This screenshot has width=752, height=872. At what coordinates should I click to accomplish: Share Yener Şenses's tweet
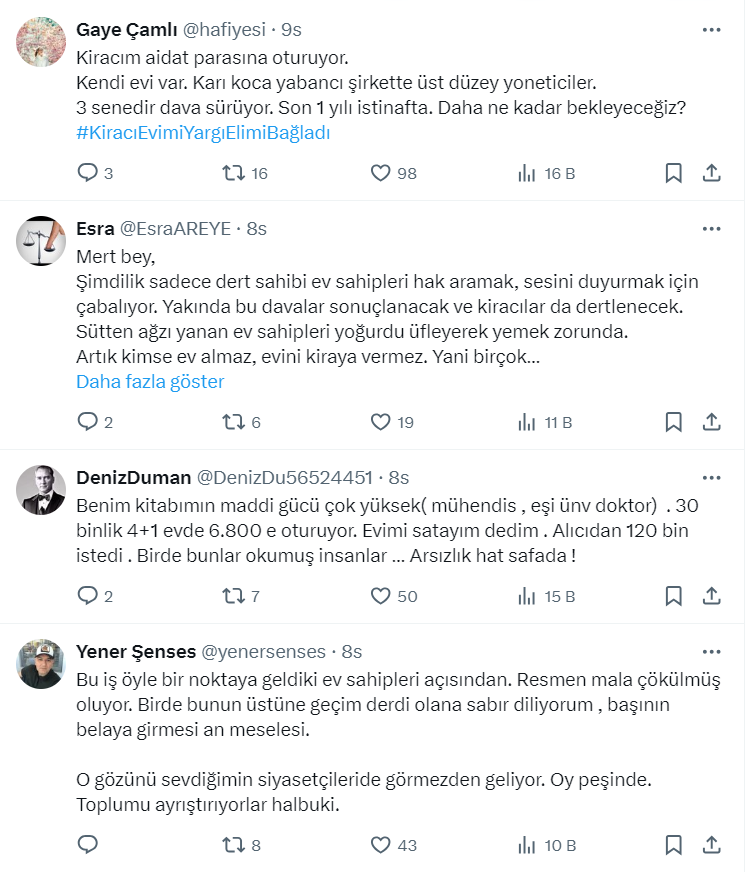[x=711, y=845]
